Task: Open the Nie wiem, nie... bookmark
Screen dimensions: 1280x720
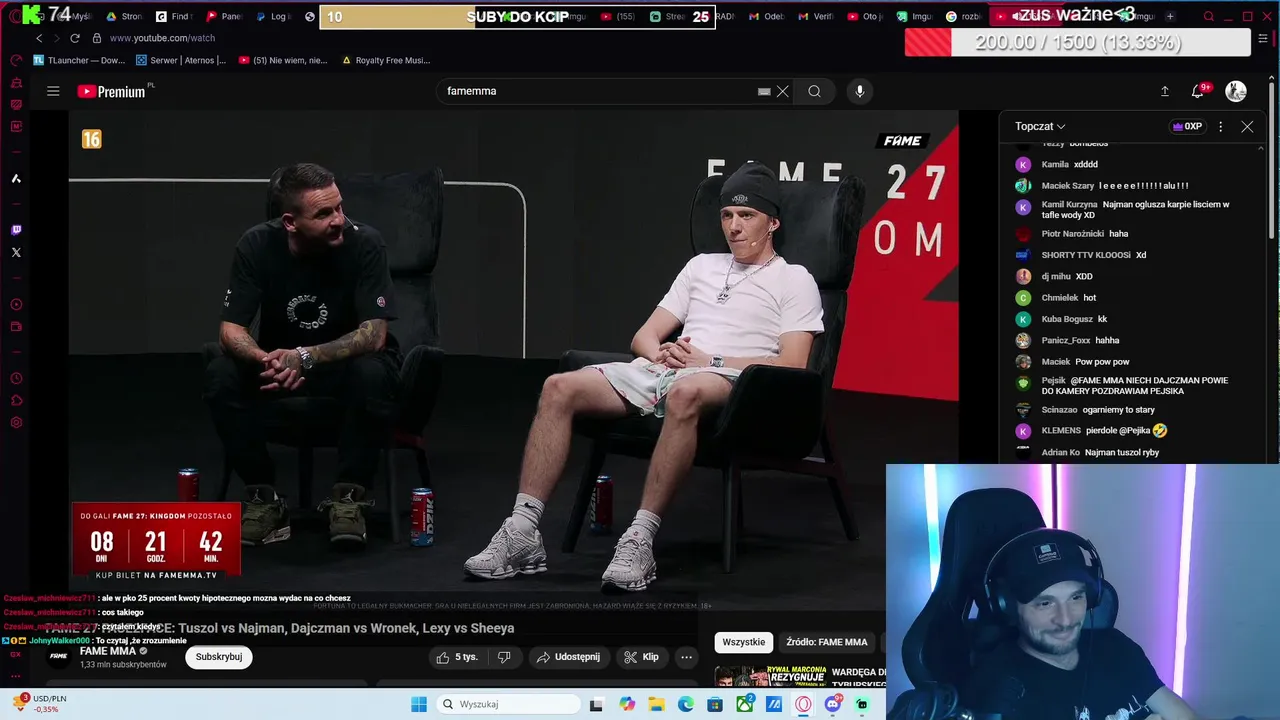Action: 283,60
